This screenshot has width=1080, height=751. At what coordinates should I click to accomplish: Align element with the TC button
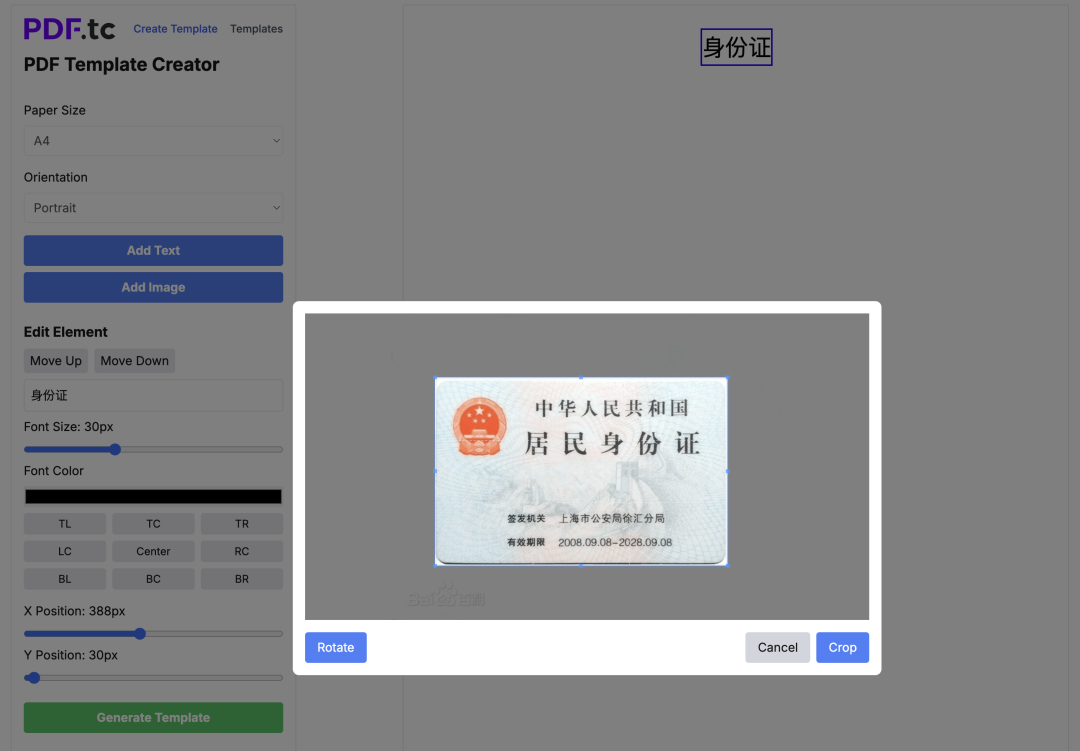153,524
